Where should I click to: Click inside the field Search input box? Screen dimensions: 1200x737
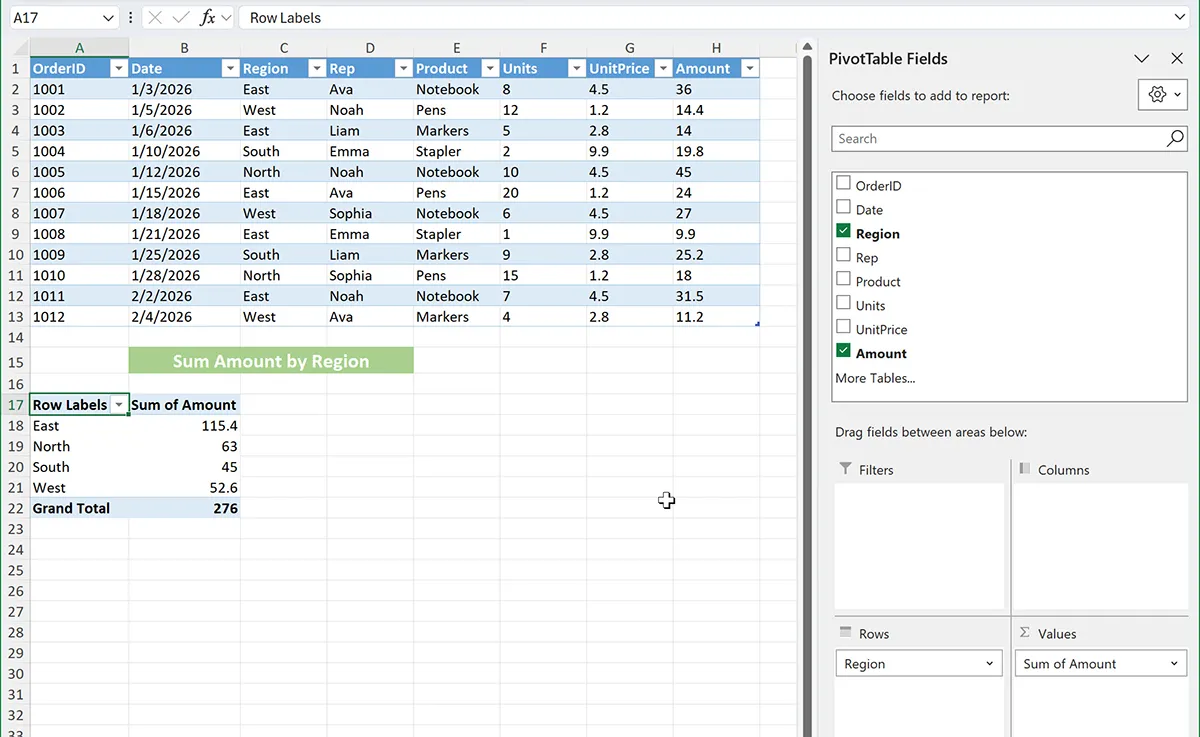click(x=995, y=139)
